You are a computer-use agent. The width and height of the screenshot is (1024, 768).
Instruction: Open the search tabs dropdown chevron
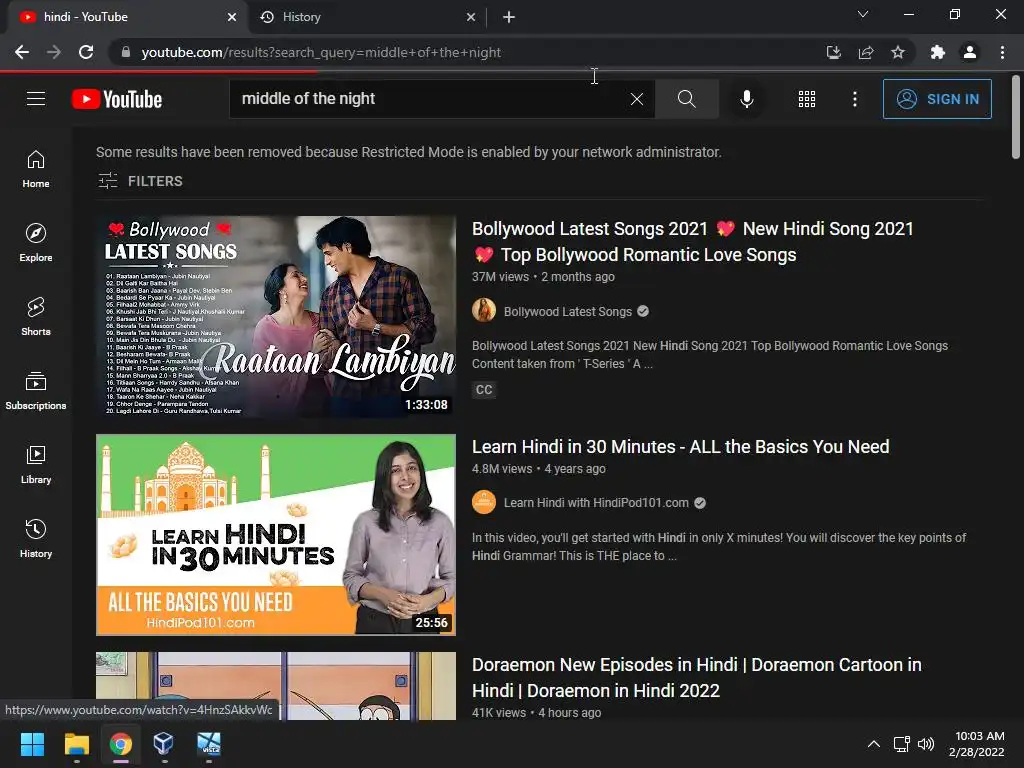[863, 14]
